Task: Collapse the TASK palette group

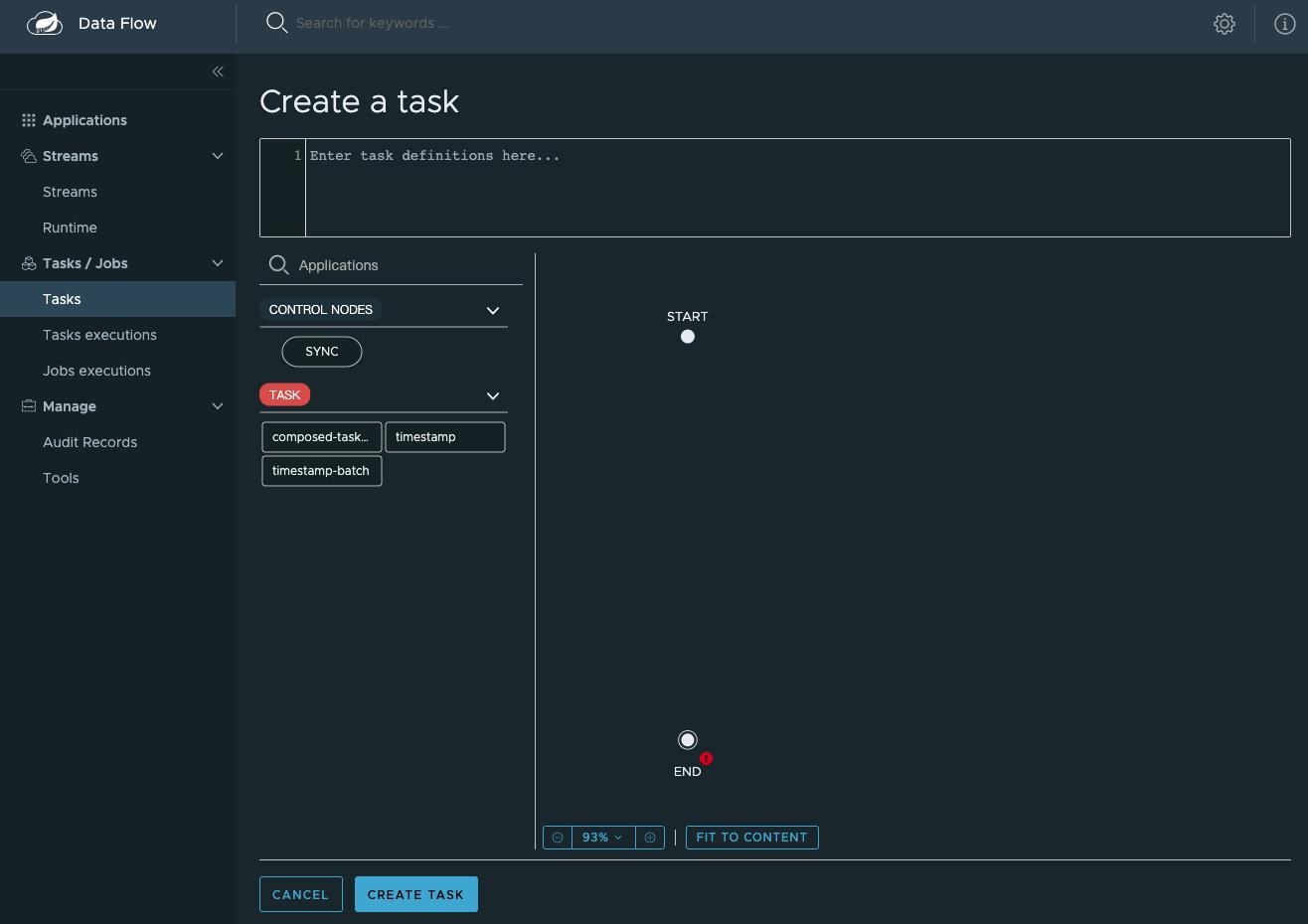Action: click(x=493, y=395)
